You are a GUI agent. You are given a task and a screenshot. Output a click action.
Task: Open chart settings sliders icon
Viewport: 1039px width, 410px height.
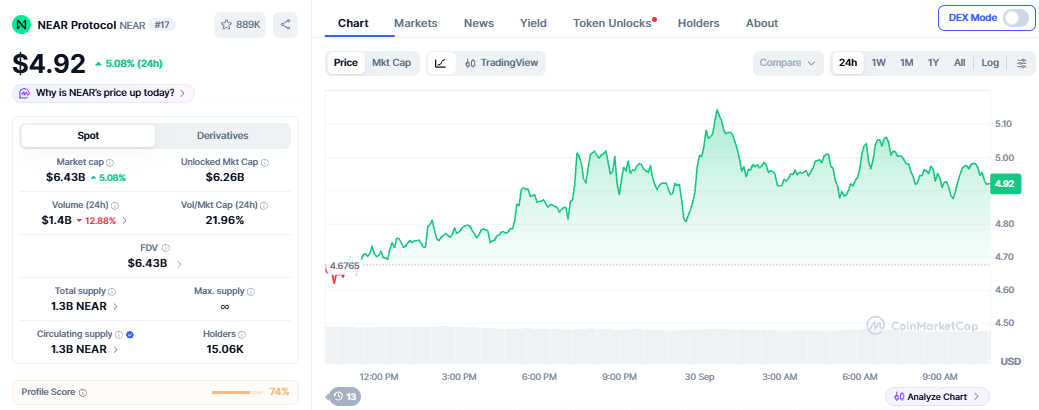(1022, 63)
